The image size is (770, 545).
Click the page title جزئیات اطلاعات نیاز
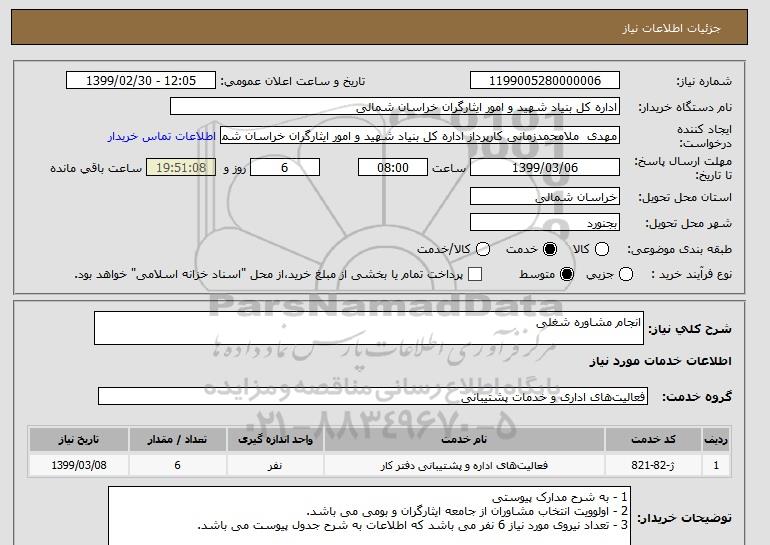(671, 28)
